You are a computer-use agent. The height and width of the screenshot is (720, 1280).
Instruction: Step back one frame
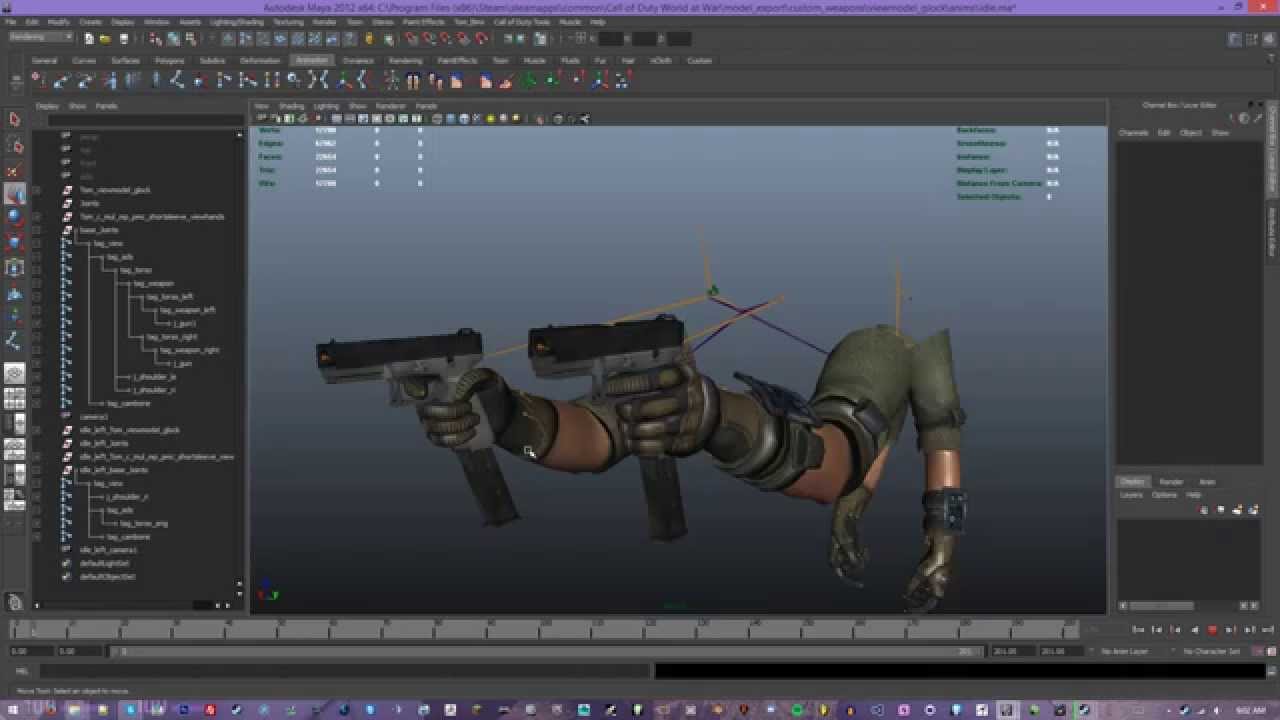tap(1158, 630)
